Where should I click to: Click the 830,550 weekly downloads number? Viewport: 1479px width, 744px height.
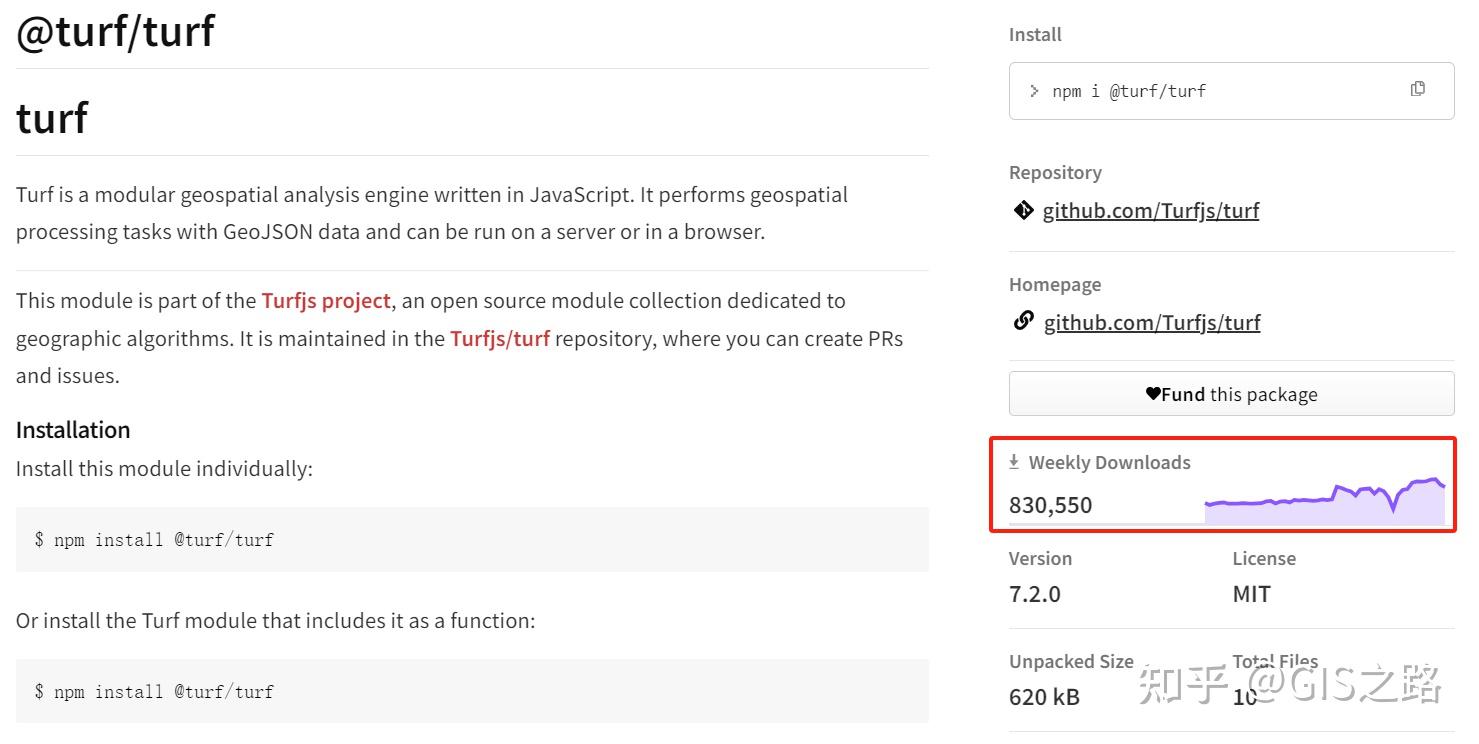(1051, 506)
